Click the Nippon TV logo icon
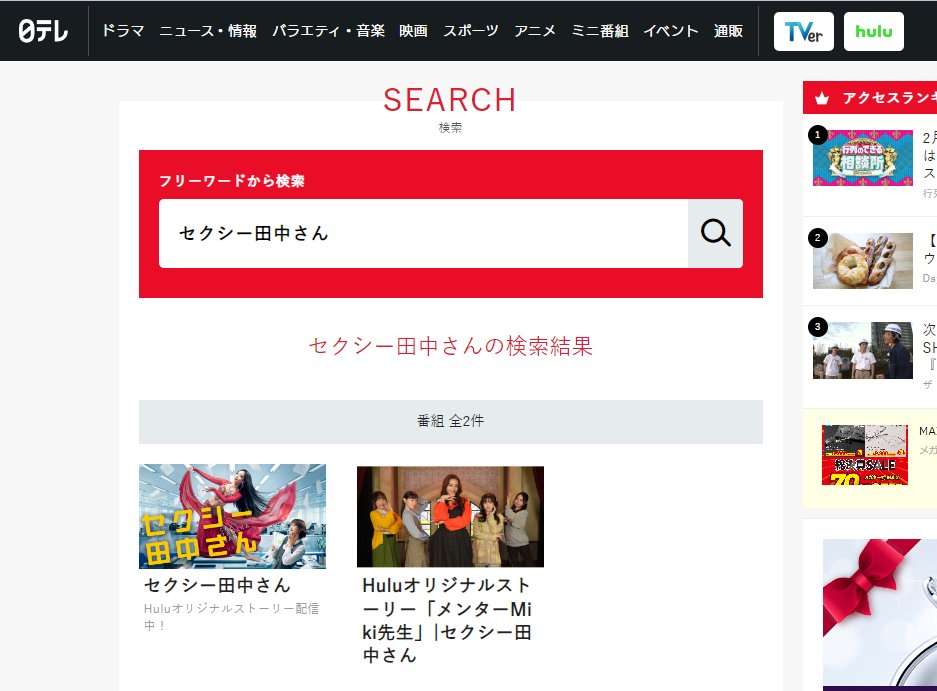 [43, 31]
